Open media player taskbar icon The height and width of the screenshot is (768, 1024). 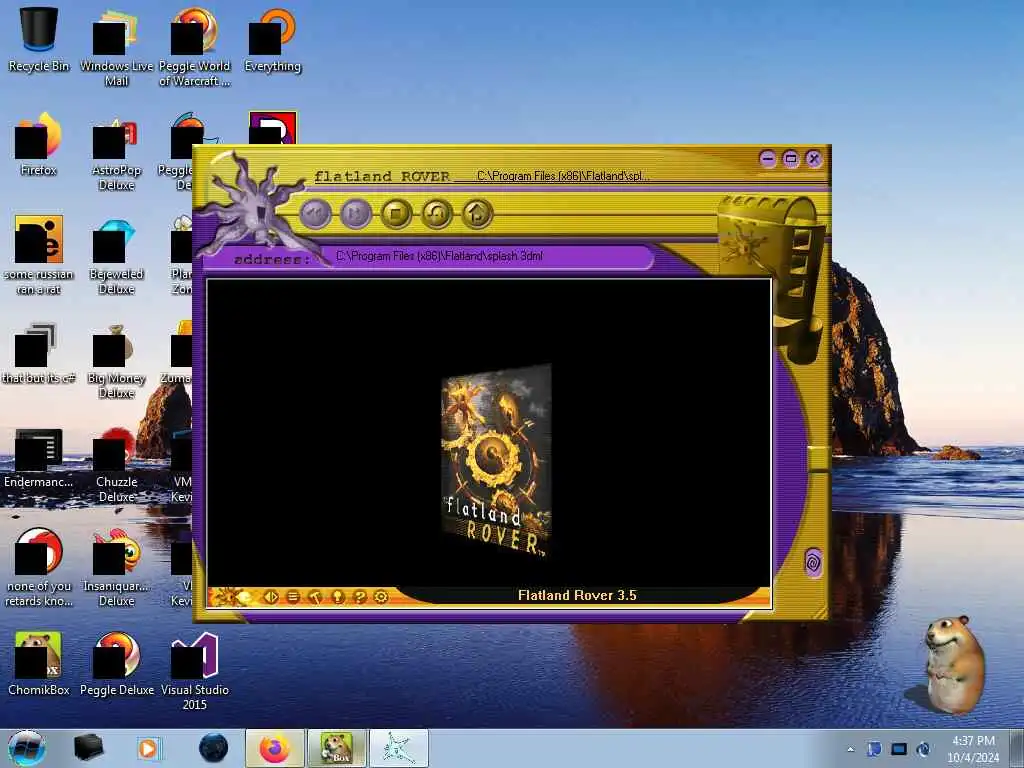149,748
